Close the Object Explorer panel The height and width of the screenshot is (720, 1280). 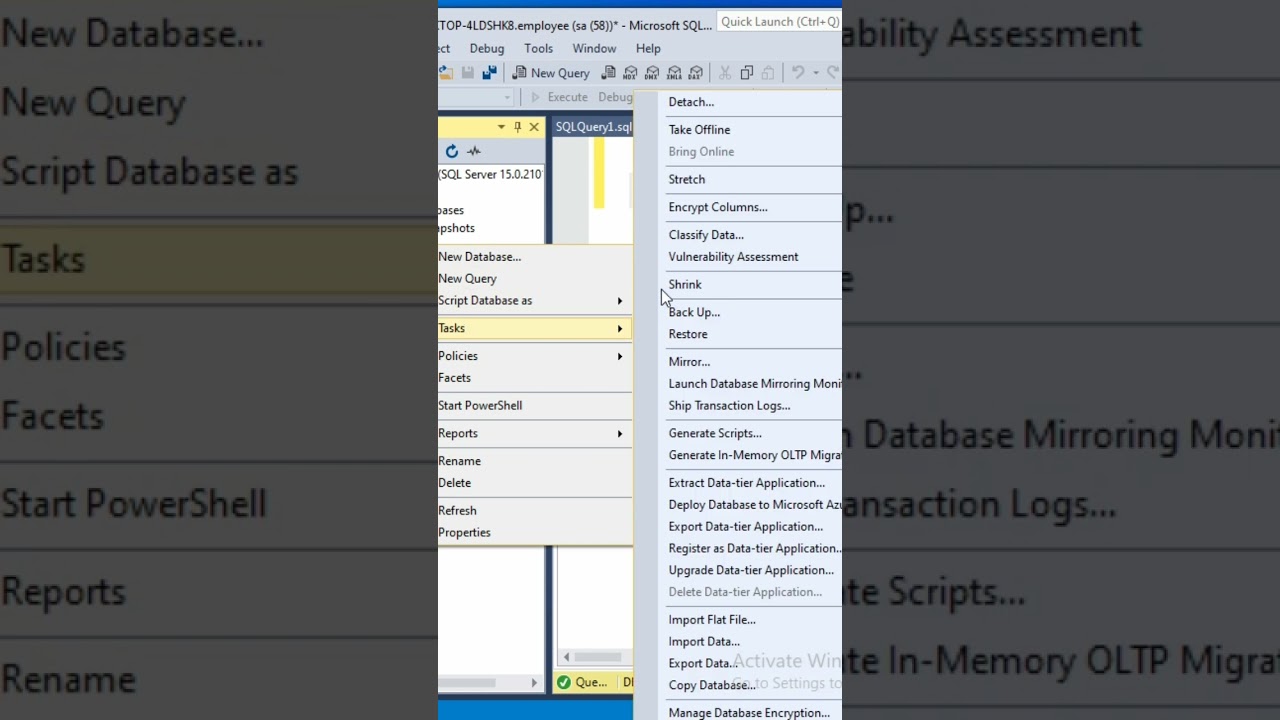[x=534, y=127]
